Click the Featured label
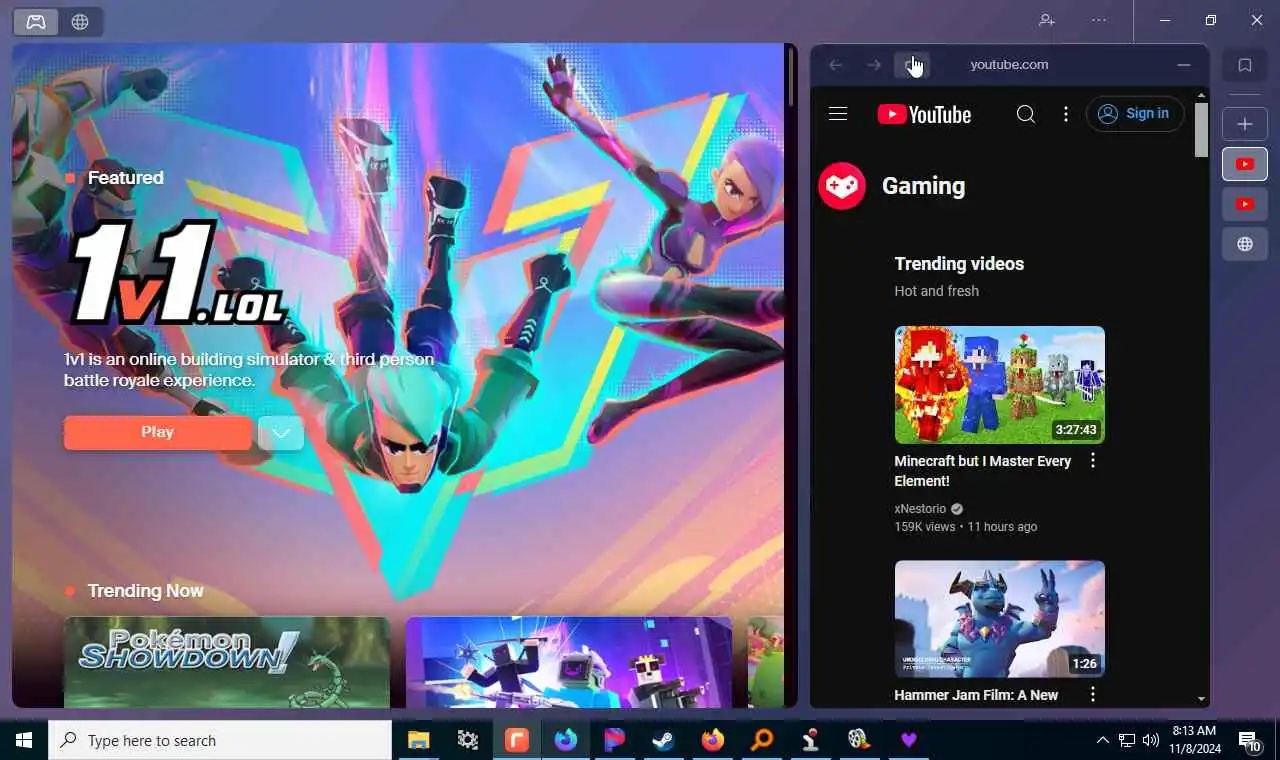1280x760 pixels. (125, 178)
